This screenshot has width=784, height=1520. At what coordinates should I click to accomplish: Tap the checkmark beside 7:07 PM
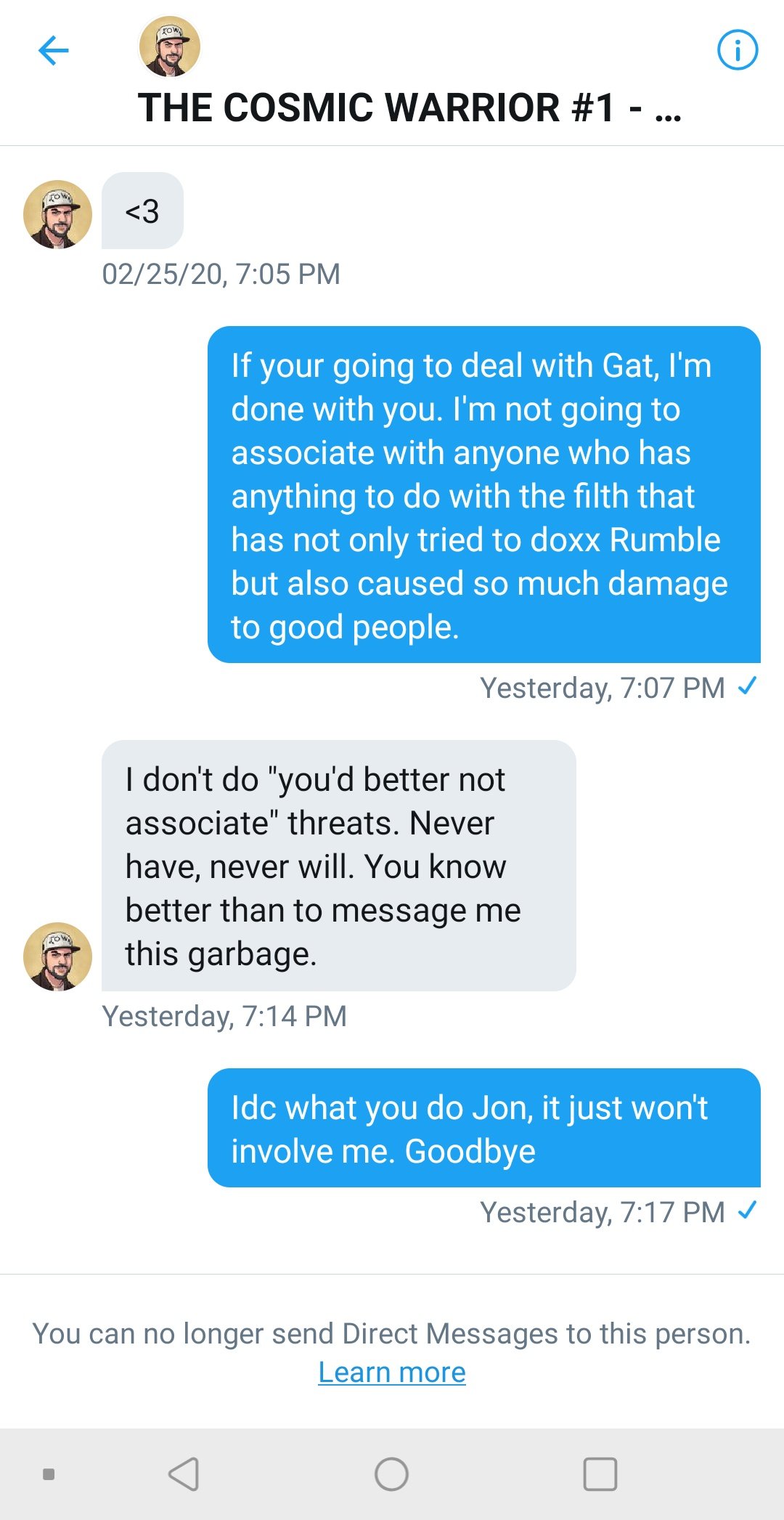[x=747, y=686]
